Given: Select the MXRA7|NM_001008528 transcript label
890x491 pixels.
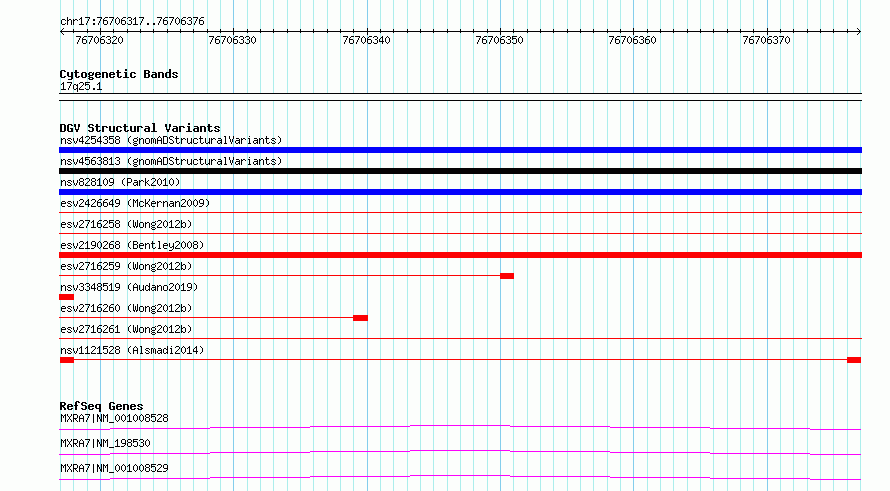Looking at the screenshot, I should (x=114, y=418).
